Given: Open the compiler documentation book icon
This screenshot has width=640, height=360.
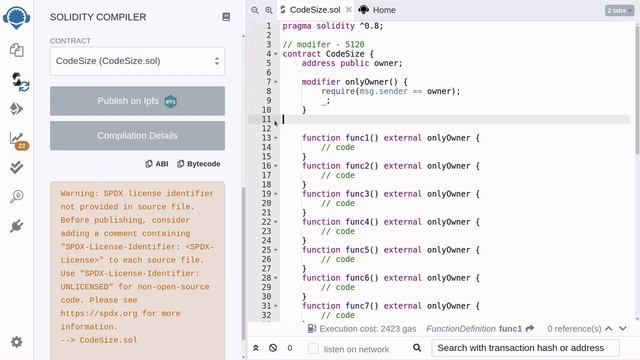Looking at the screenshot, I should pyautogui.click(x=226, y=17).
